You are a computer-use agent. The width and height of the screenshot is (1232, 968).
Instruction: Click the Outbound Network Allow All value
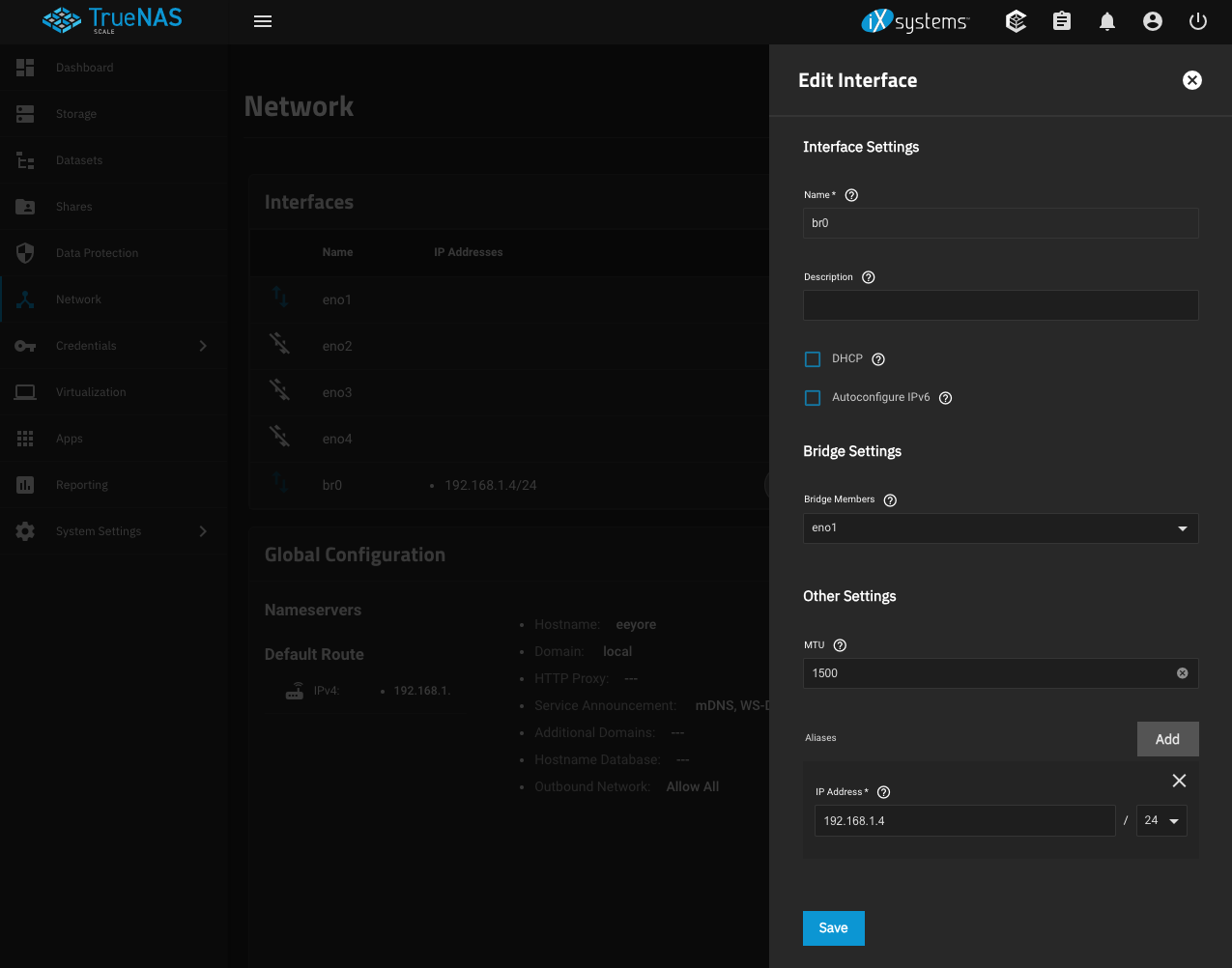click(x=693, y=787)
